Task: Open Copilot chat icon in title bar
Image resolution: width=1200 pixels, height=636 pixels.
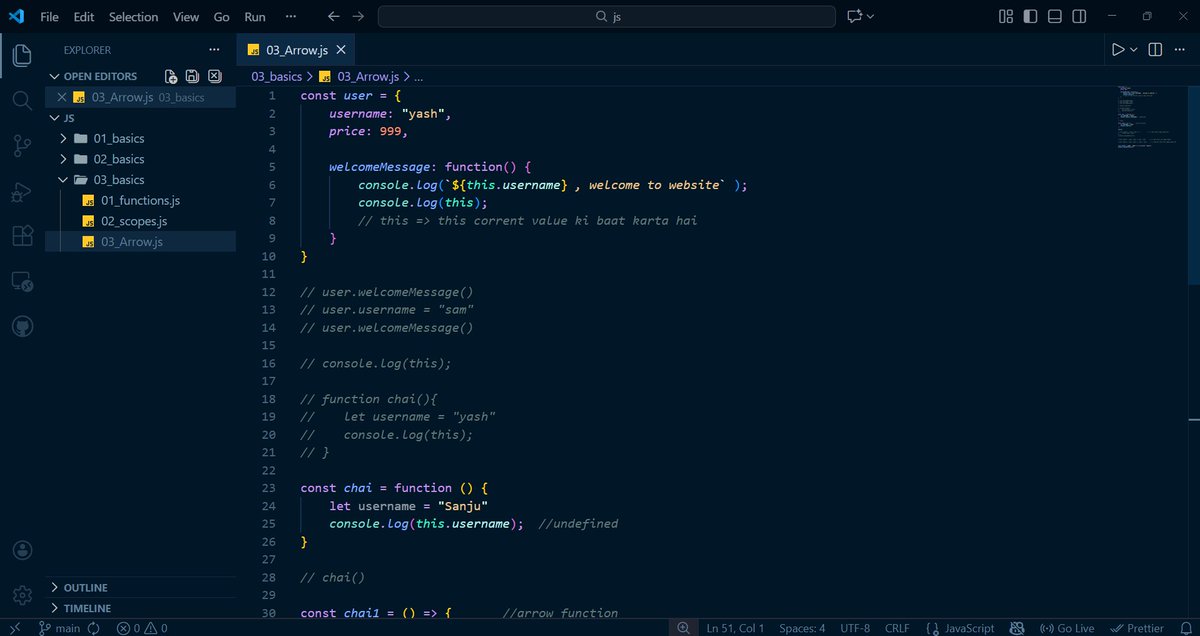Action: tap(854, 17)
